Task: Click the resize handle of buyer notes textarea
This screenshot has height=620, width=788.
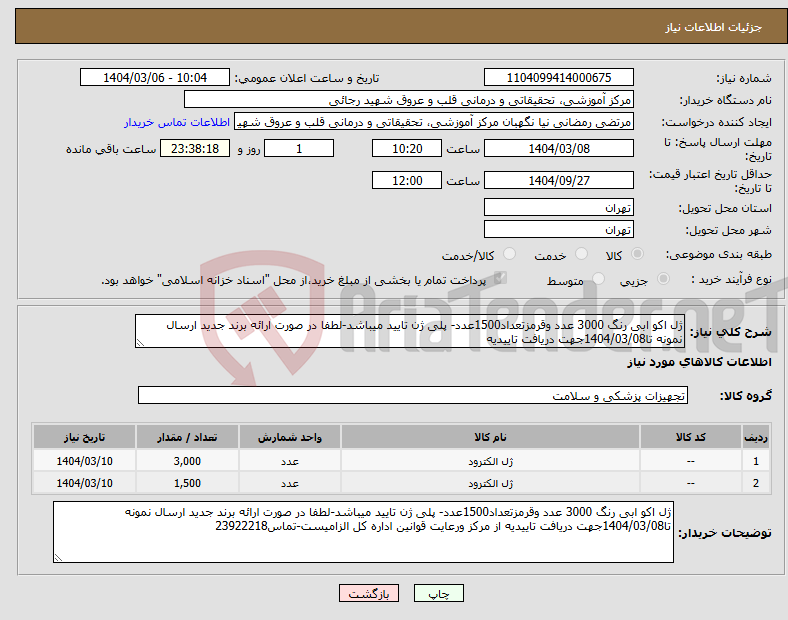Action: coord(58,557)
